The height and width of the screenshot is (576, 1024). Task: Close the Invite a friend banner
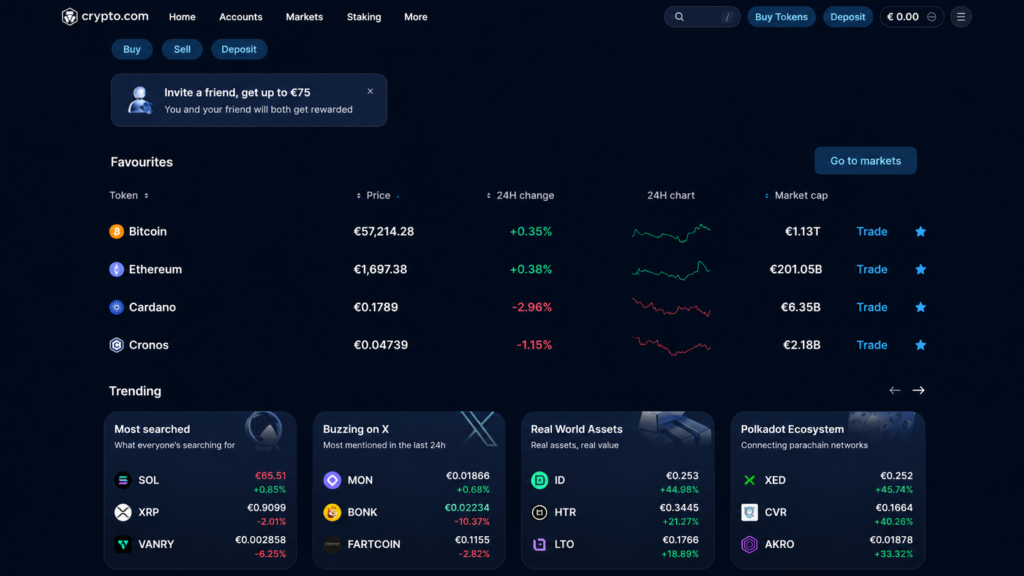[x=370, y=91]
